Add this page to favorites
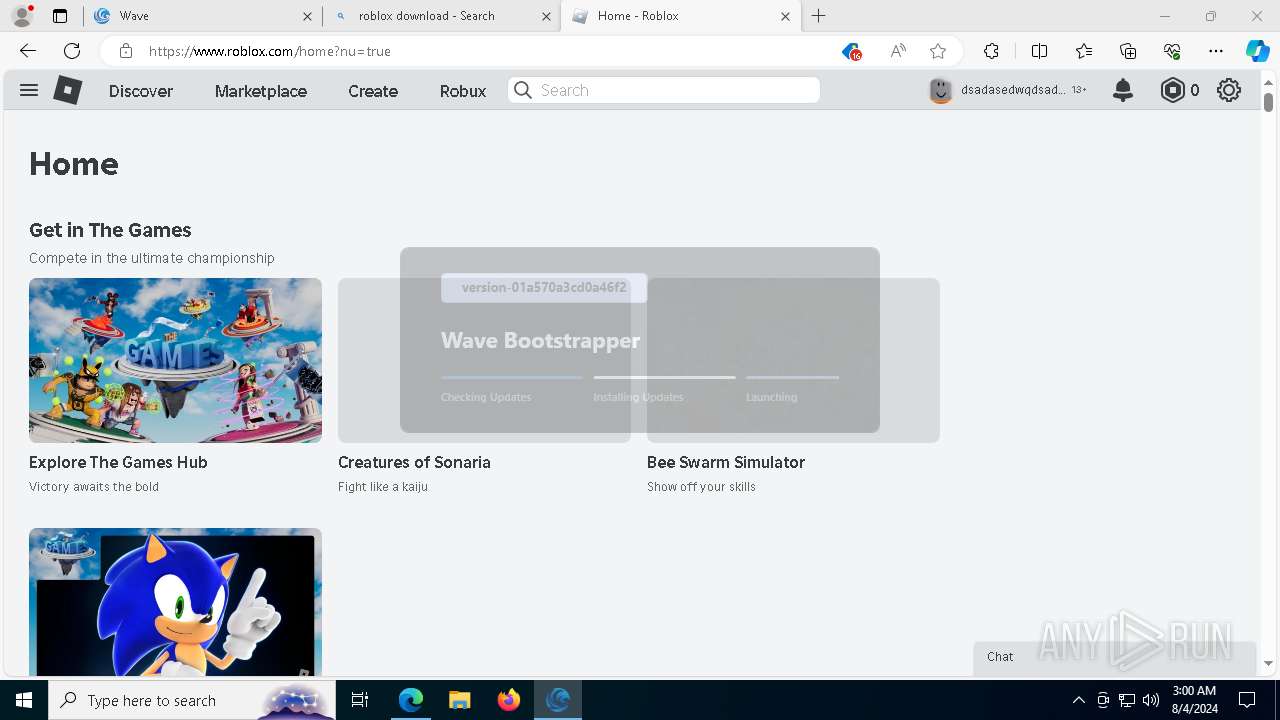The height and width of the screenshot is (720, 1280). (x=938, y=51)
